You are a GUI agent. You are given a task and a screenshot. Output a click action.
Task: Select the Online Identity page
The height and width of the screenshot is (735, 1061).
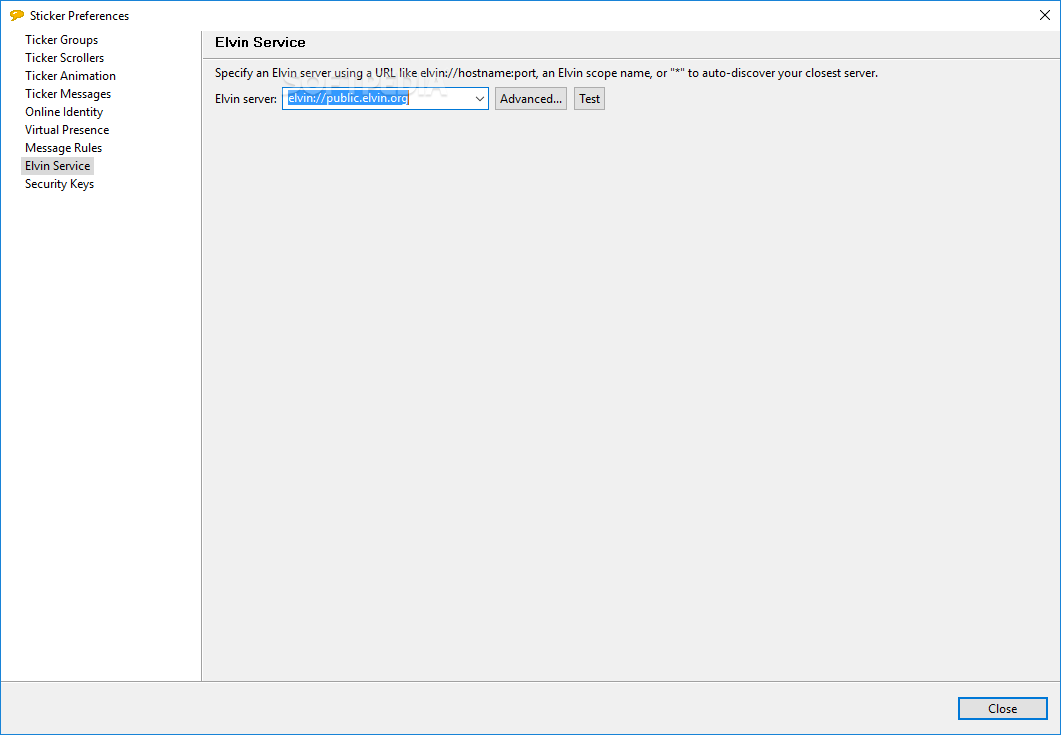[x=64, y=112]
